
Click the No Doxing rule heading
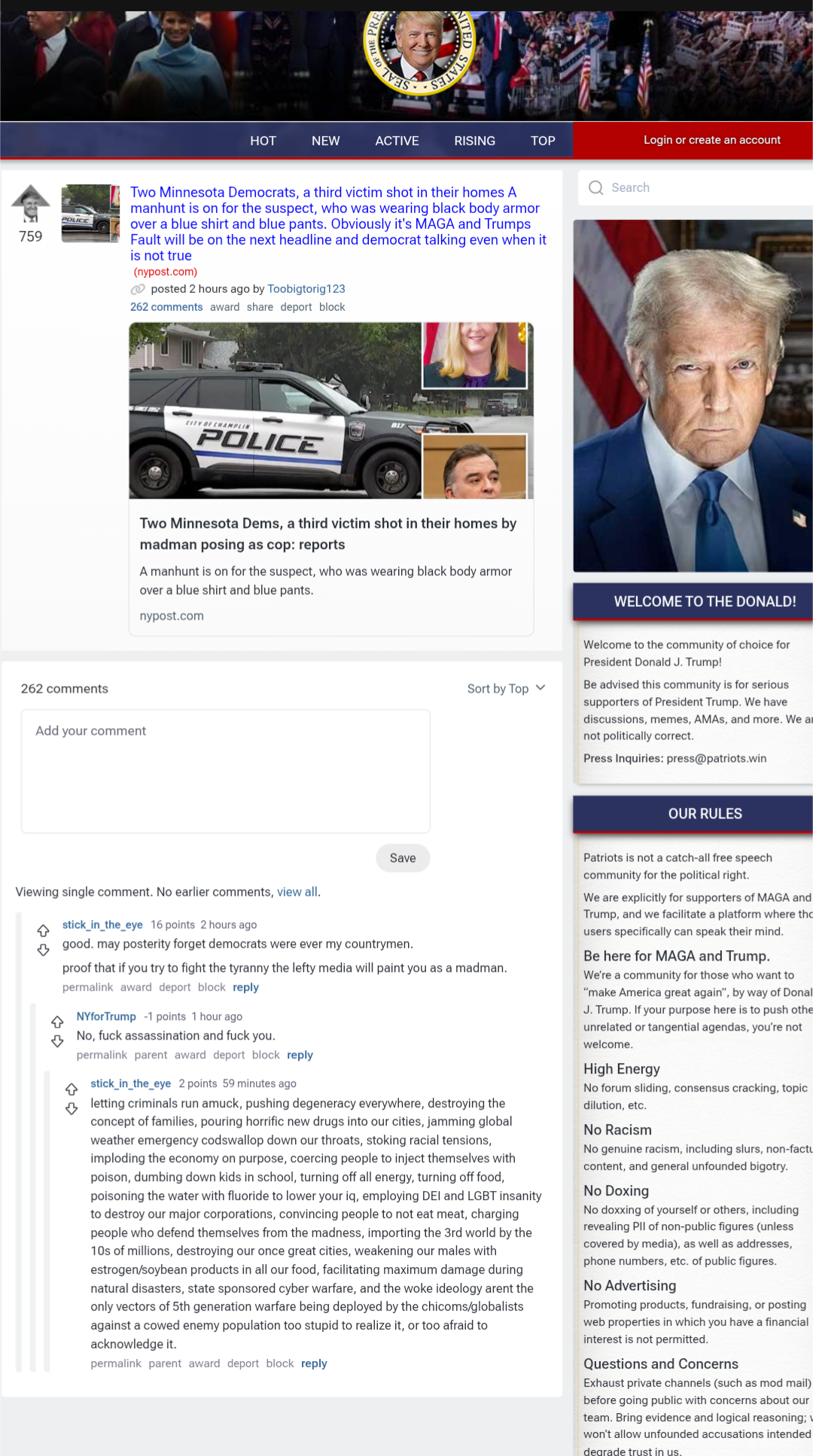[x=616, y=1191]
